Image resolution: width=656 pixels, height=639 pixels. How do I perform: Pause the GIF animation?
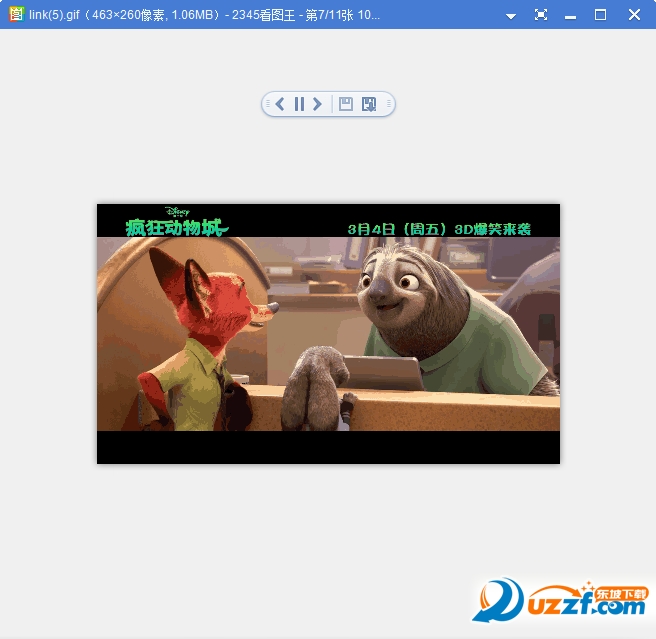click(x=299, y=104)
